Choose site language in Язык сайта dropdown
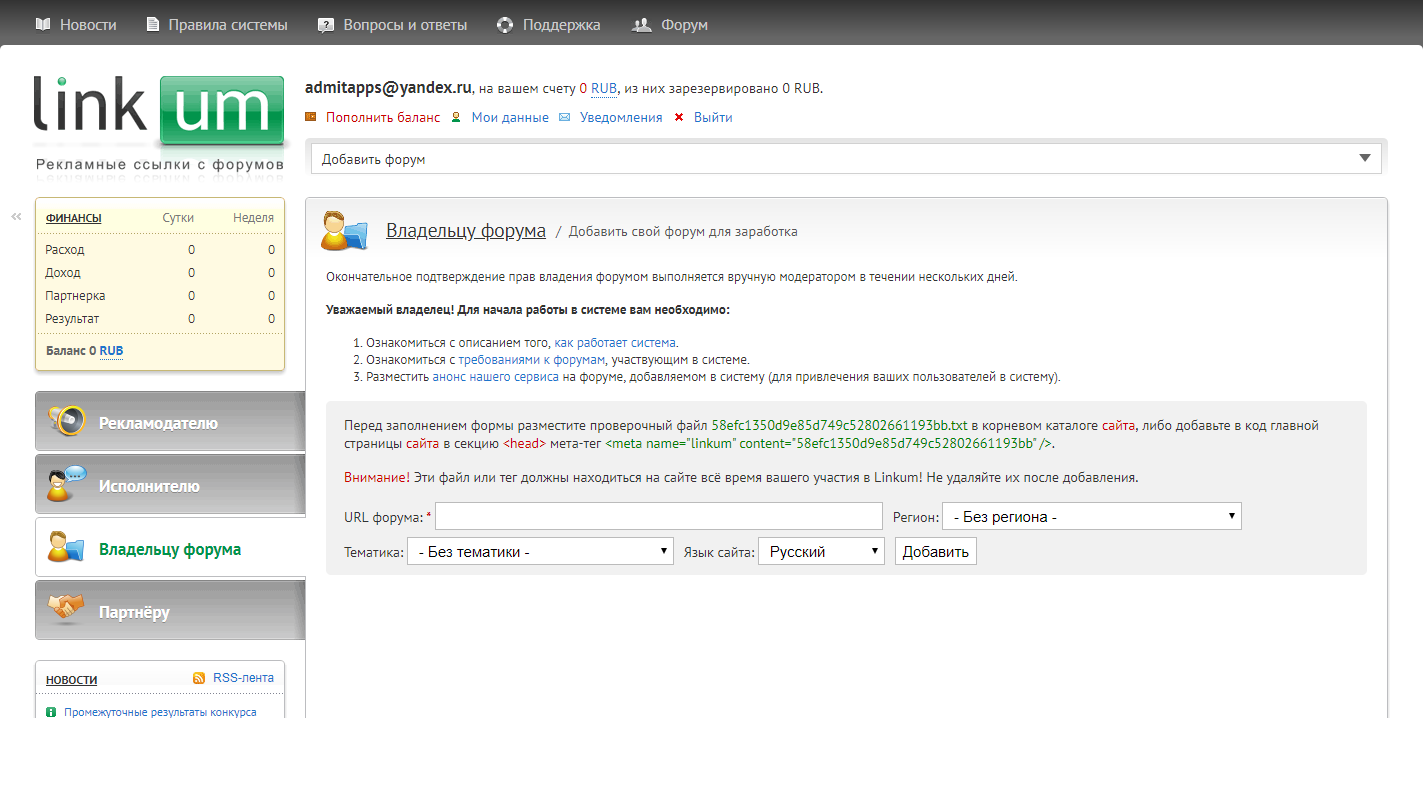This screenshot has height=806, width=1423. click(821, 551)
